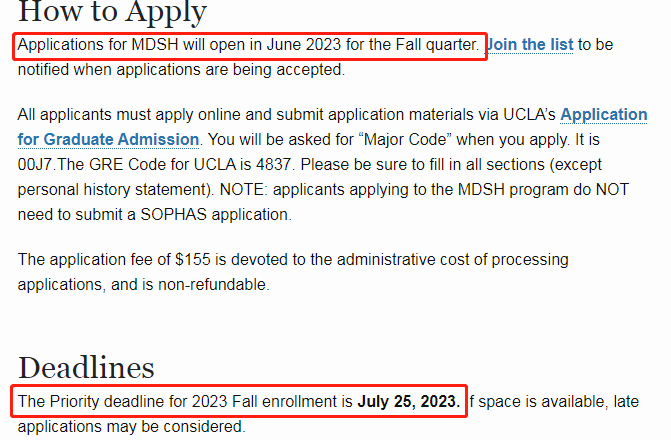Click the "administrative cost of processing" phrase
Viewport: 671px width, 440px height.
453,259
